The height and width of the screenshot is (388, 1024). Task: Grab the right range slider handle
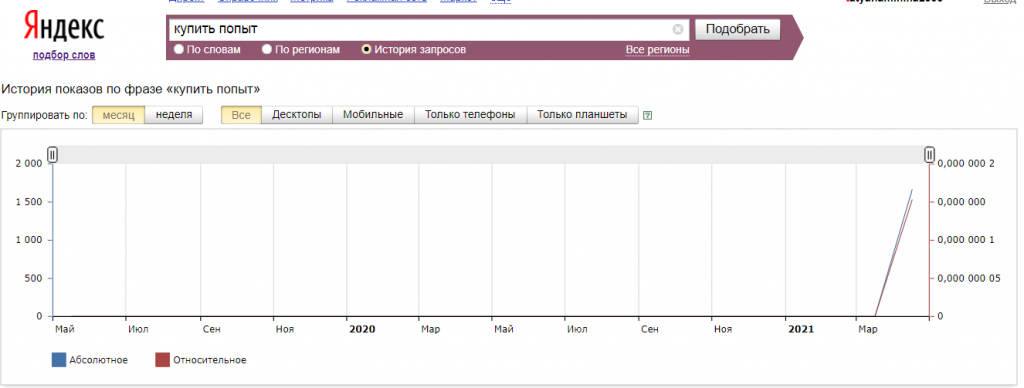click(929, 155)
